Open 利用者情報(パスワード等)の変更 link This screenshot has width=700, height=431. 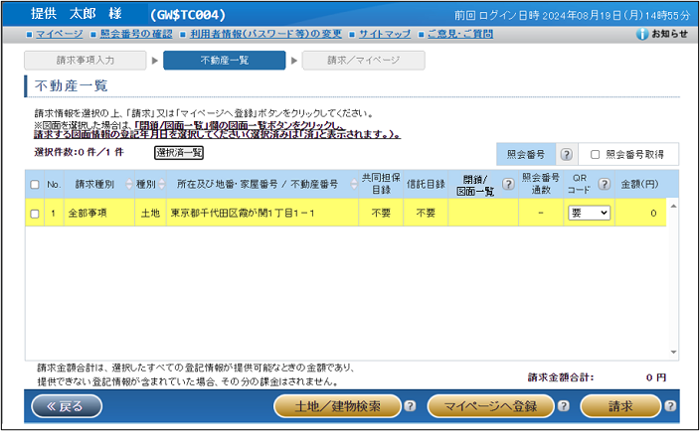click(266, 34)
